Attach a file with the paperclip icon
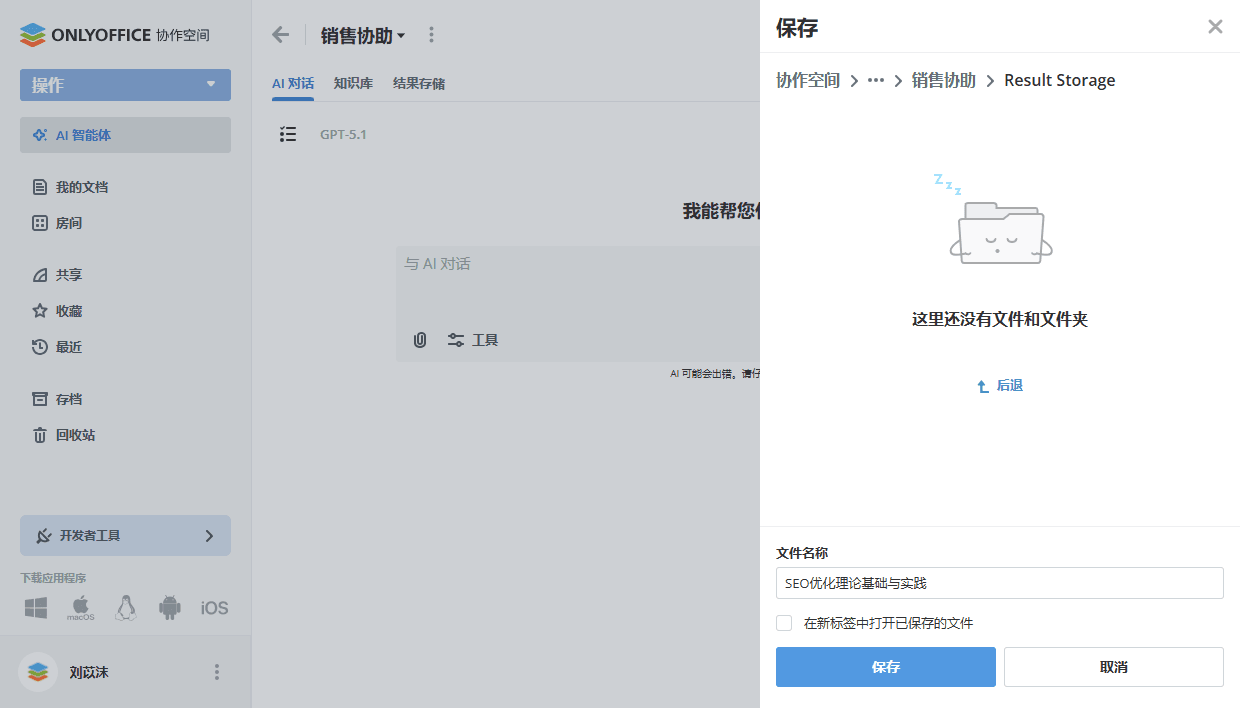Screen dimensions: 1240x708 click(419, 340)
